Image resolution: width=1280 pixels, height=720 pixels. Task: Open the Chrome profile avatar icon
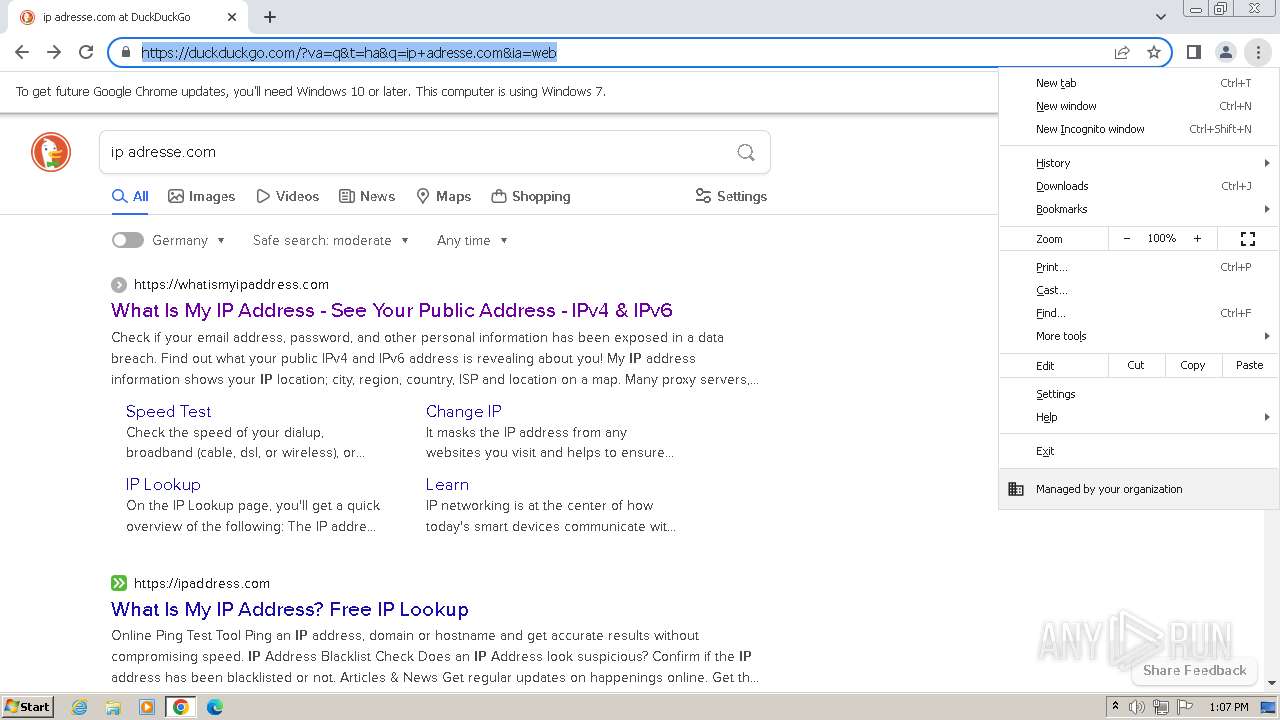coord(1225,52)
